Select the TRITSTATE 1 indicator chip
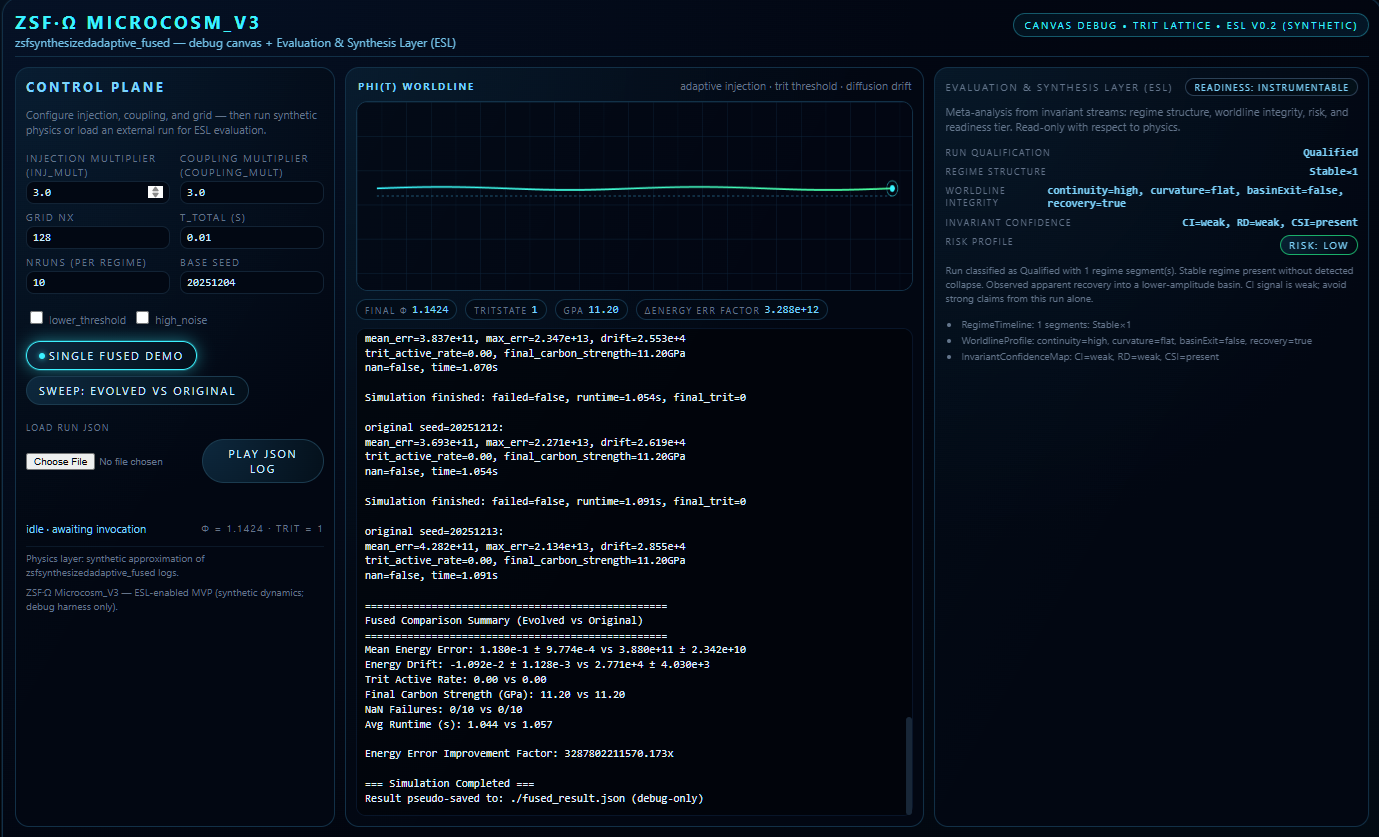This screenshot has height=837, width=1379. coord(505,310)
